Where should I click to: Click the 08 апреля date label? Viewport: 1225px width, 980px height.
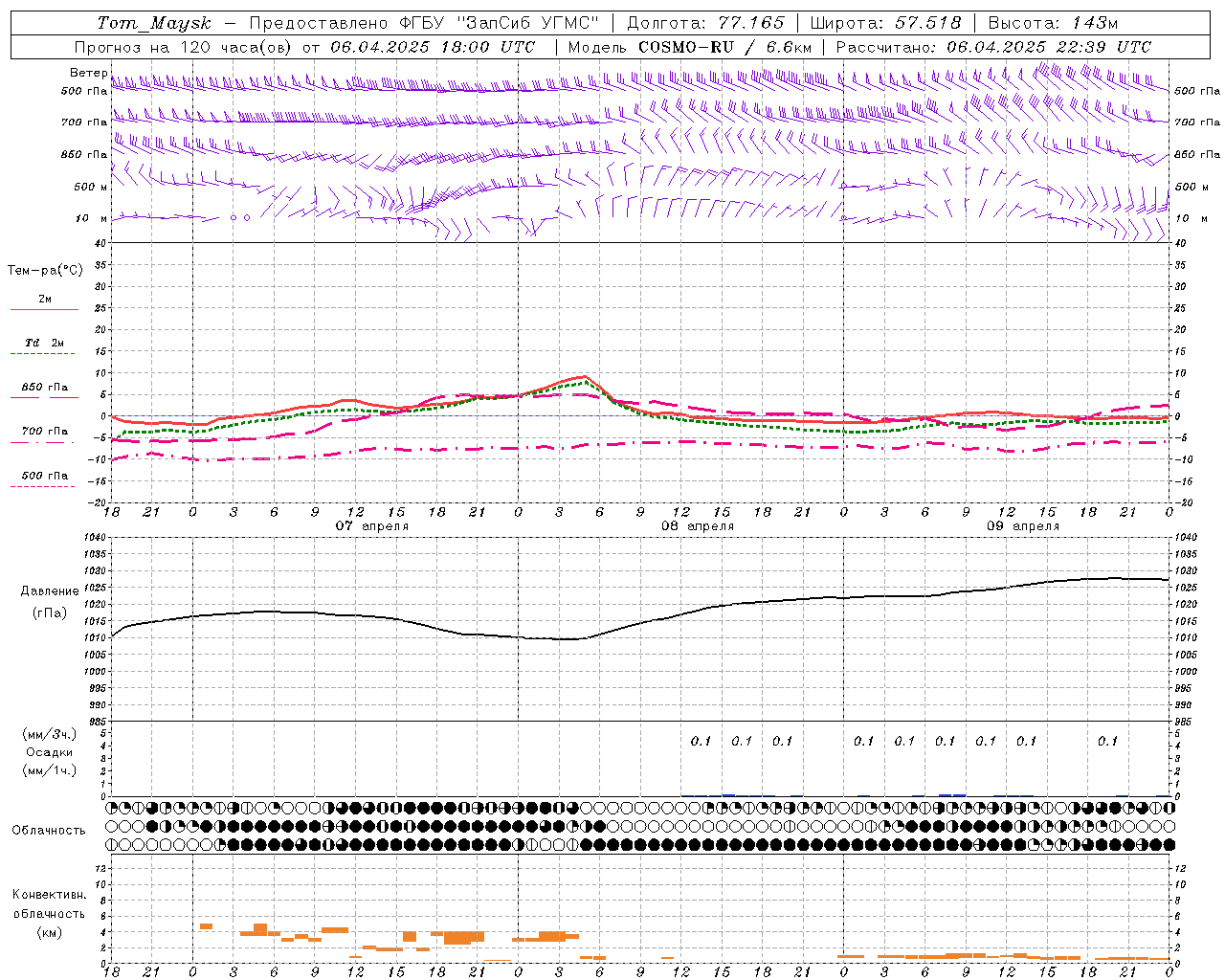tap(698, 526)
